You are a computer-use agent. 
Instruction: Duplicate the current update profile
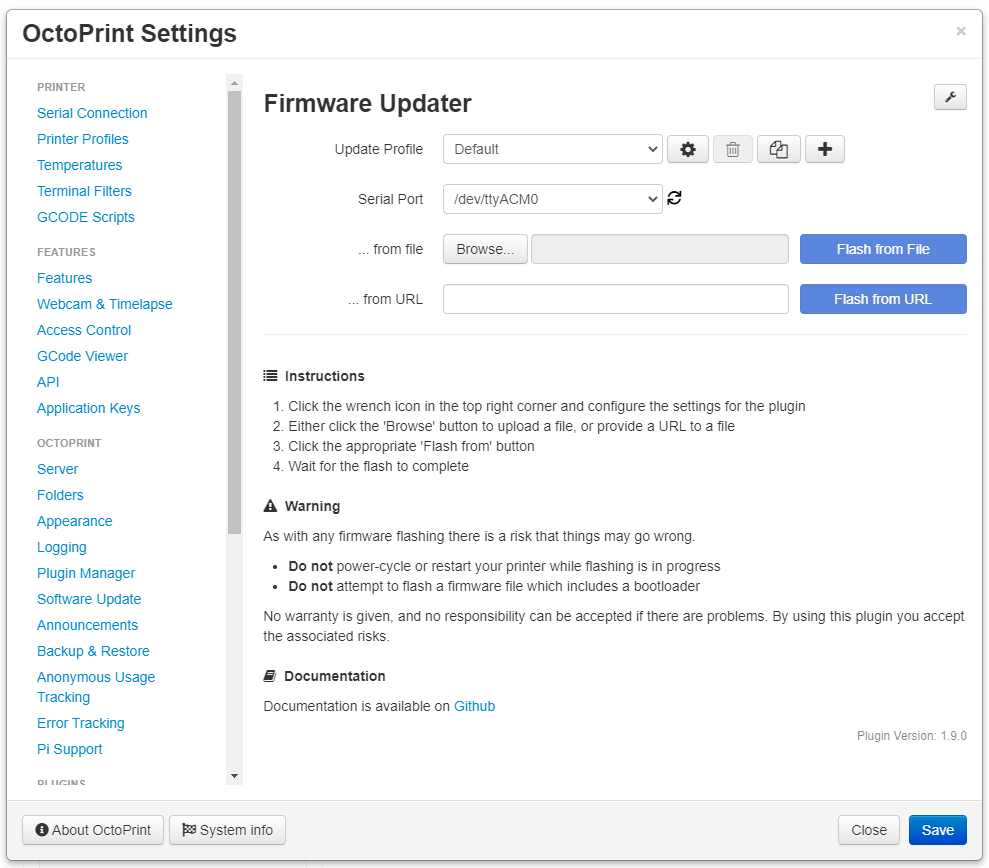coord(778,148)
